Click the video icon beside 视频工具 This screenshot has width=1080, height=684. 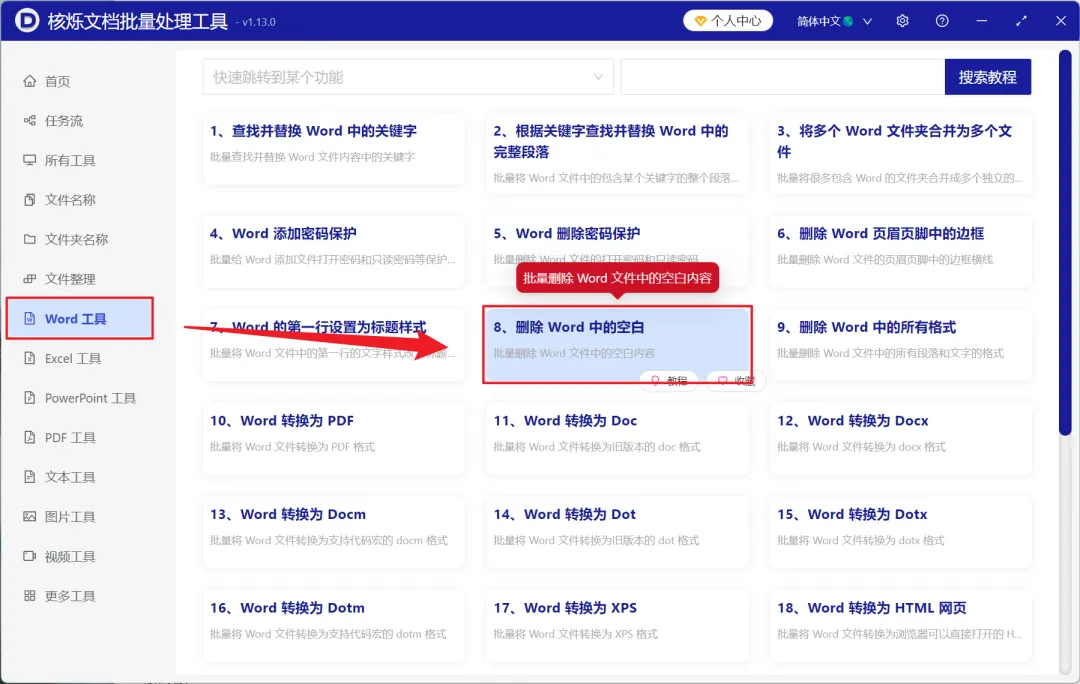click(x=30, y=557)
